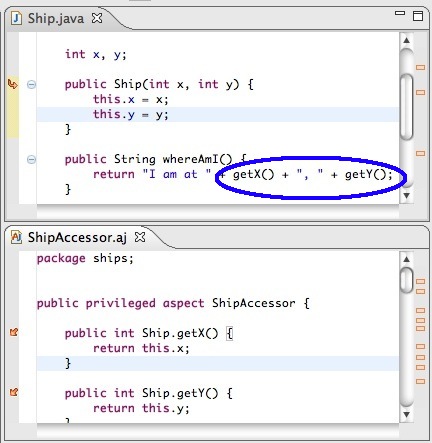Click the scroll down arrow in Ship.java editor
This screenshot has height=443, width=432.
coord(406,195)
